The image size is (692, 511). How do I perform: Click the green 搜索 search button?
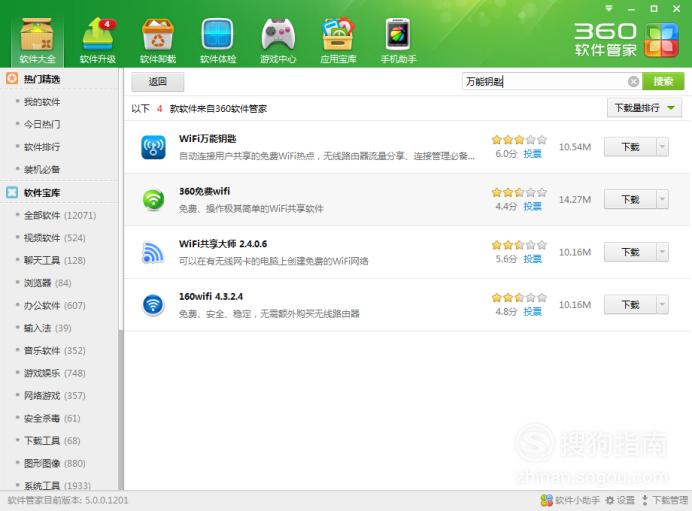click(663, 82)
